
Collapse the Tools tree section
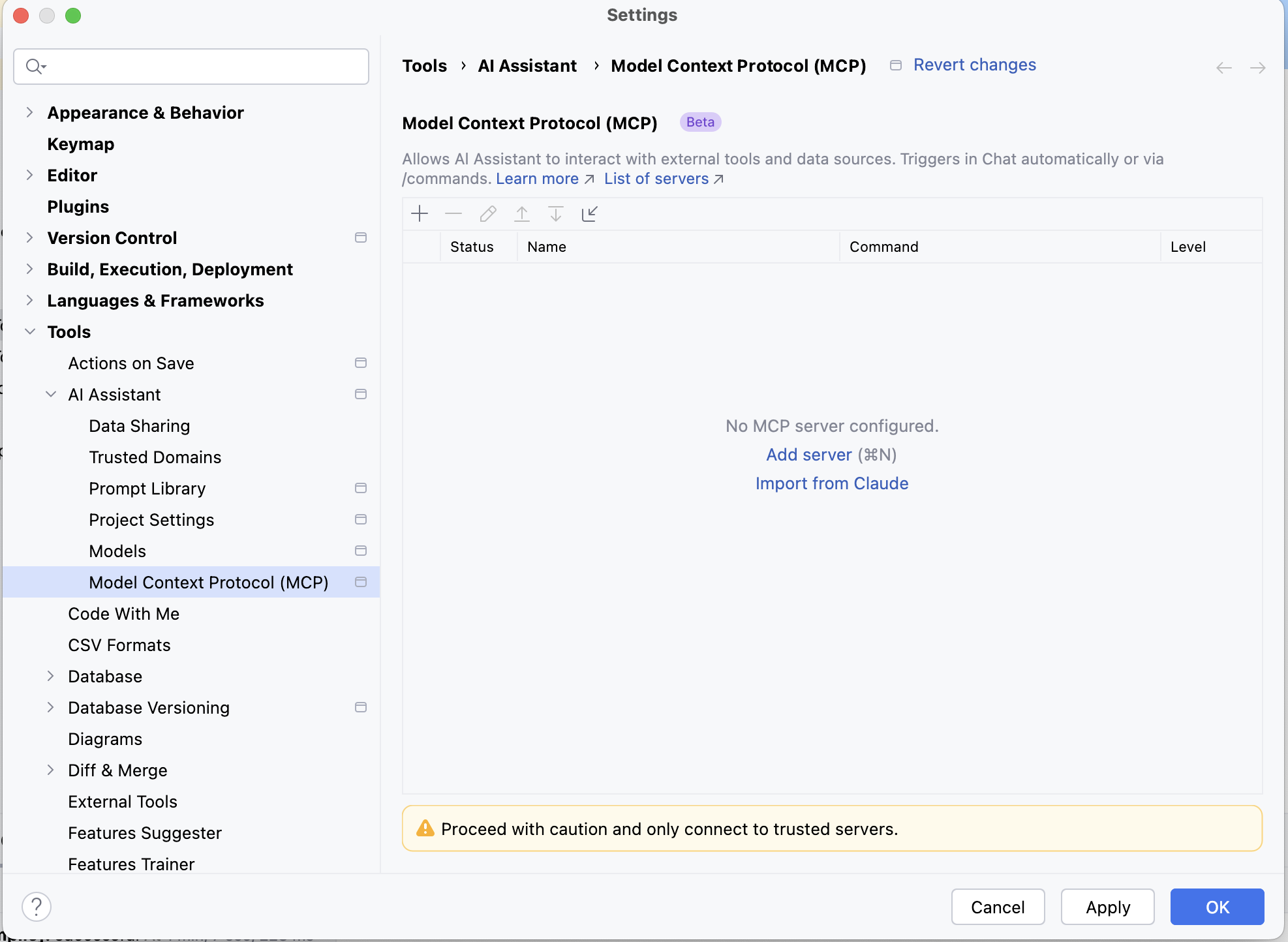[30, 331]
